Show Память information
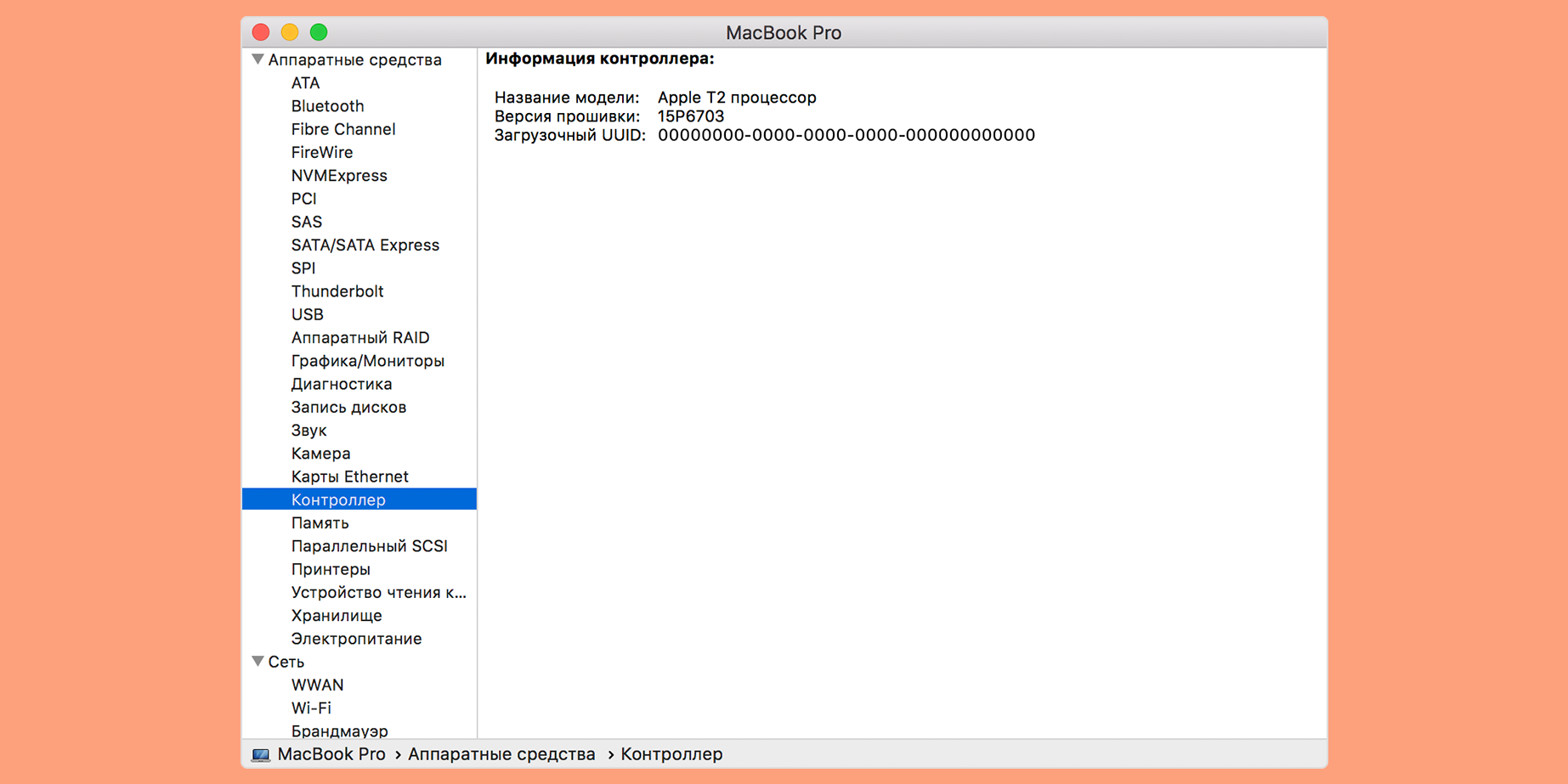Image resolution: width=1568 pixels, height=784 pixels. point(320,523)
